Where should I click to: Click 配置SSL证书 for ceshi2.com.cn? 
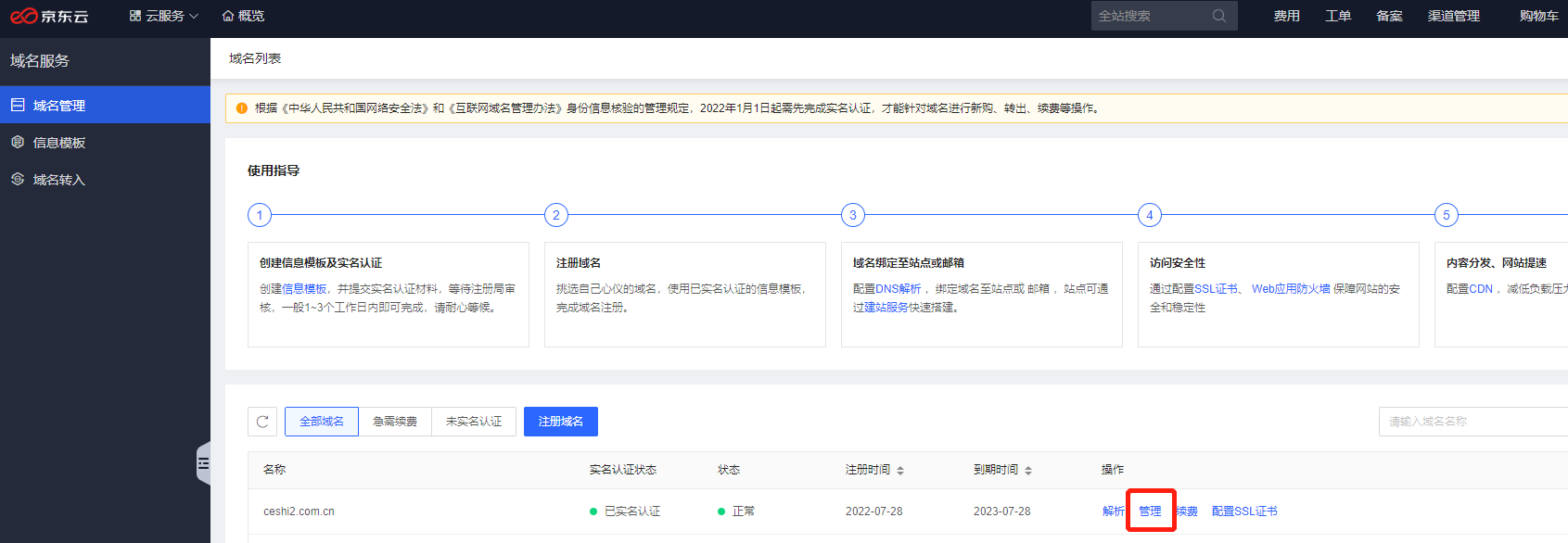1244,511
